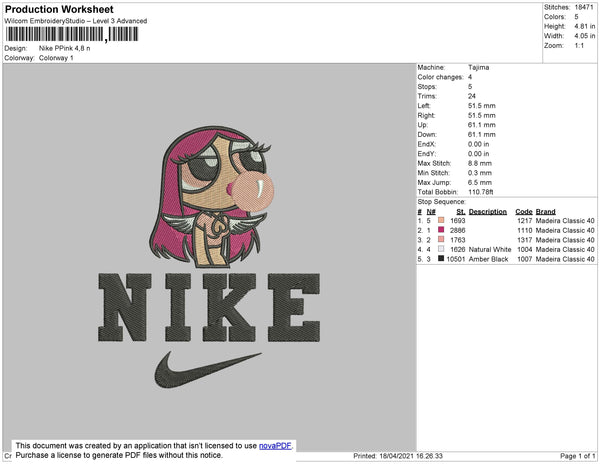Click the design name Nike PPink 4,8 n
This screenshot has height=464, width=600.
click(65, 48)
